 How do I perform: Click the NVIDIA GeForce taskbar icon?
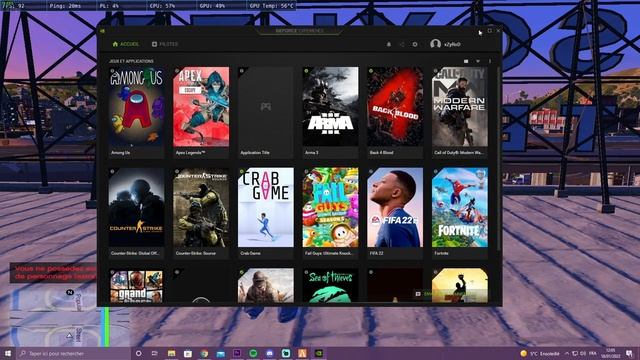[x=318, y=353]
